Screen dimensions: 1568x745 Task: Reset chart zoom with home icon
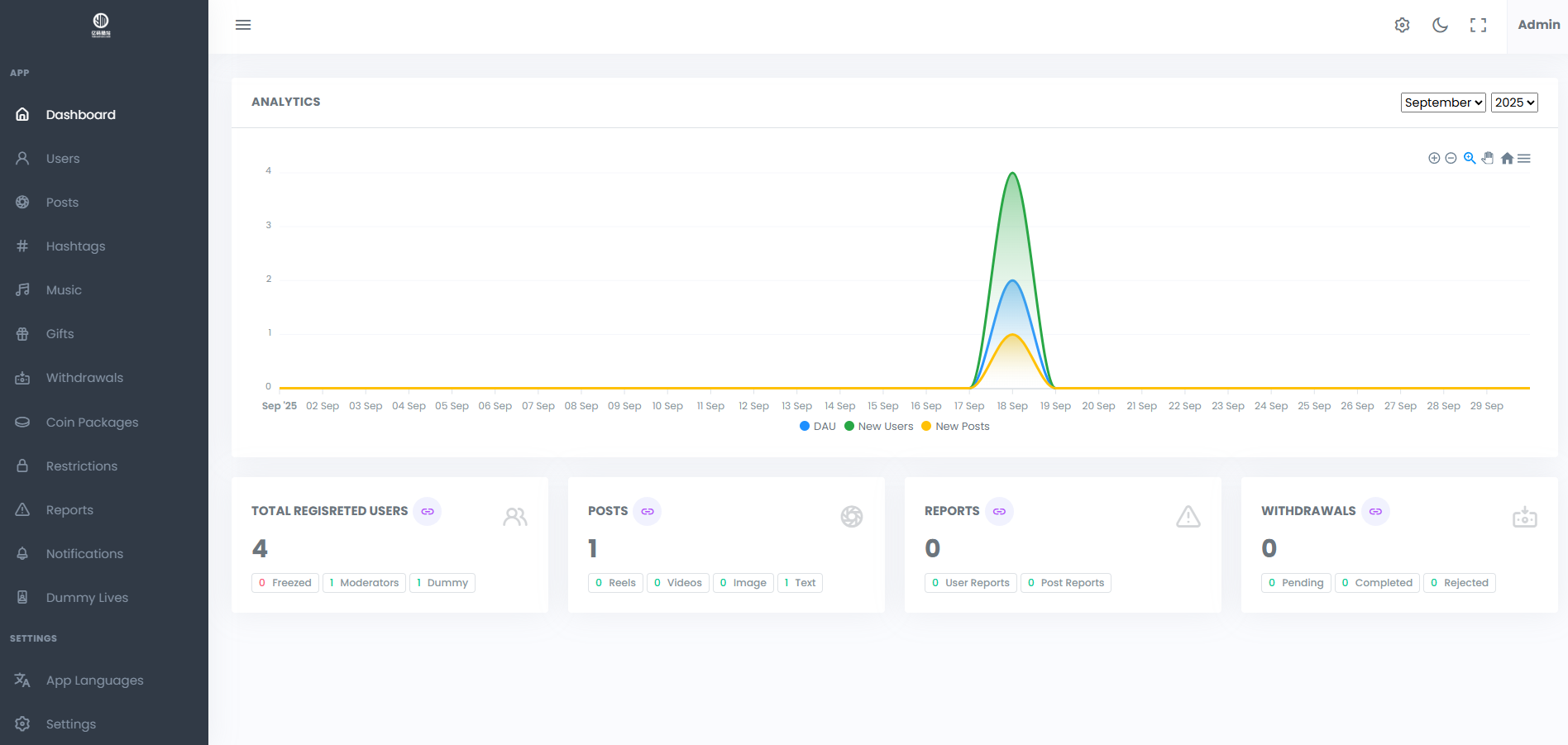1507,159
